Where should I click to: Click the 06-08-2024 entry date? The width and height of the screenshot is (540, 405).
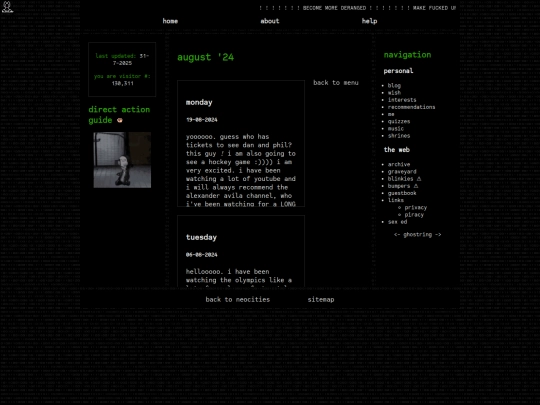coord(201,255)
